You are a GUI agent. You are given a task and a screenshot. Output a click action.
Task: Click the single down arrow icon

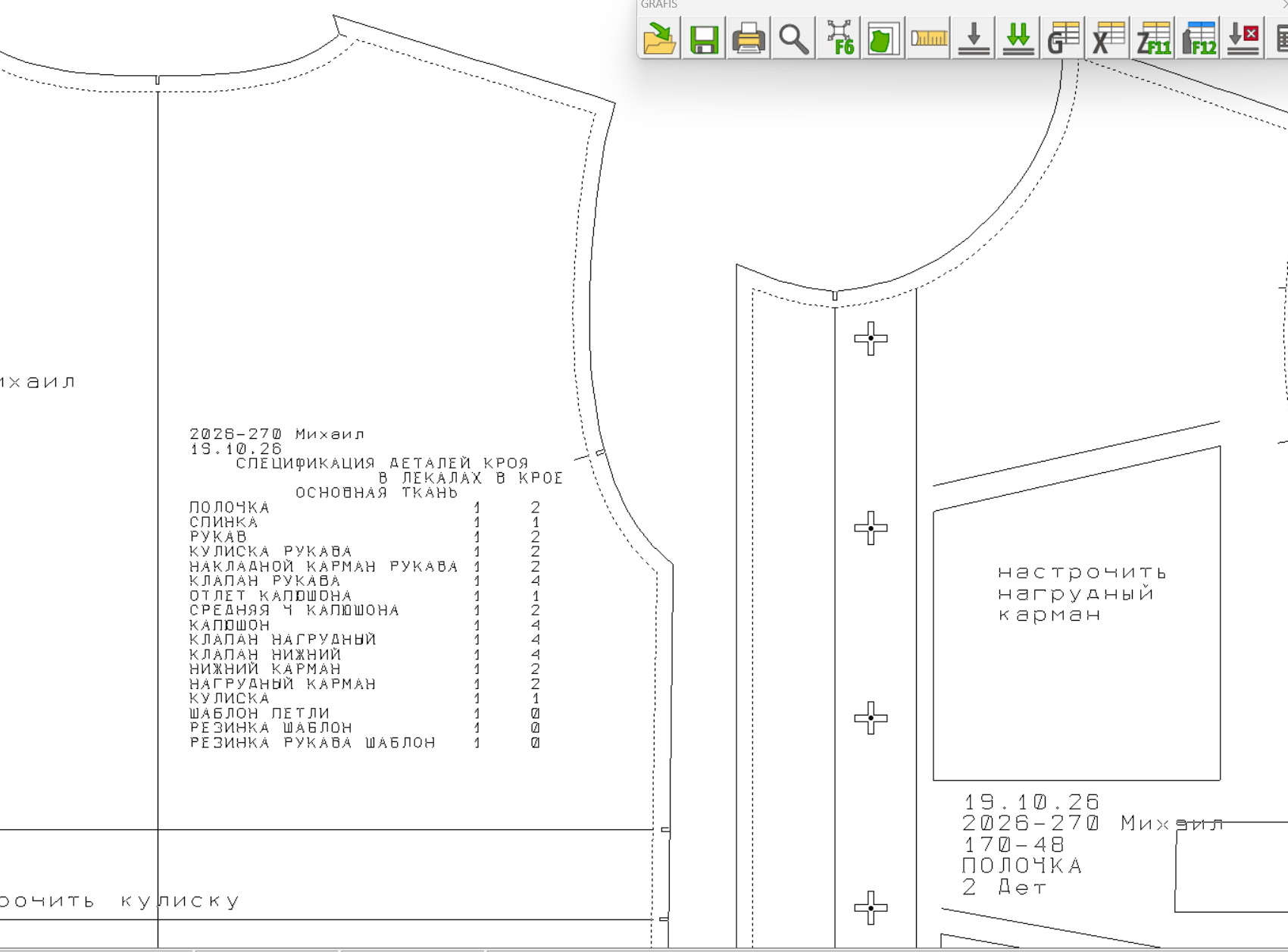(x=974, y=38)
